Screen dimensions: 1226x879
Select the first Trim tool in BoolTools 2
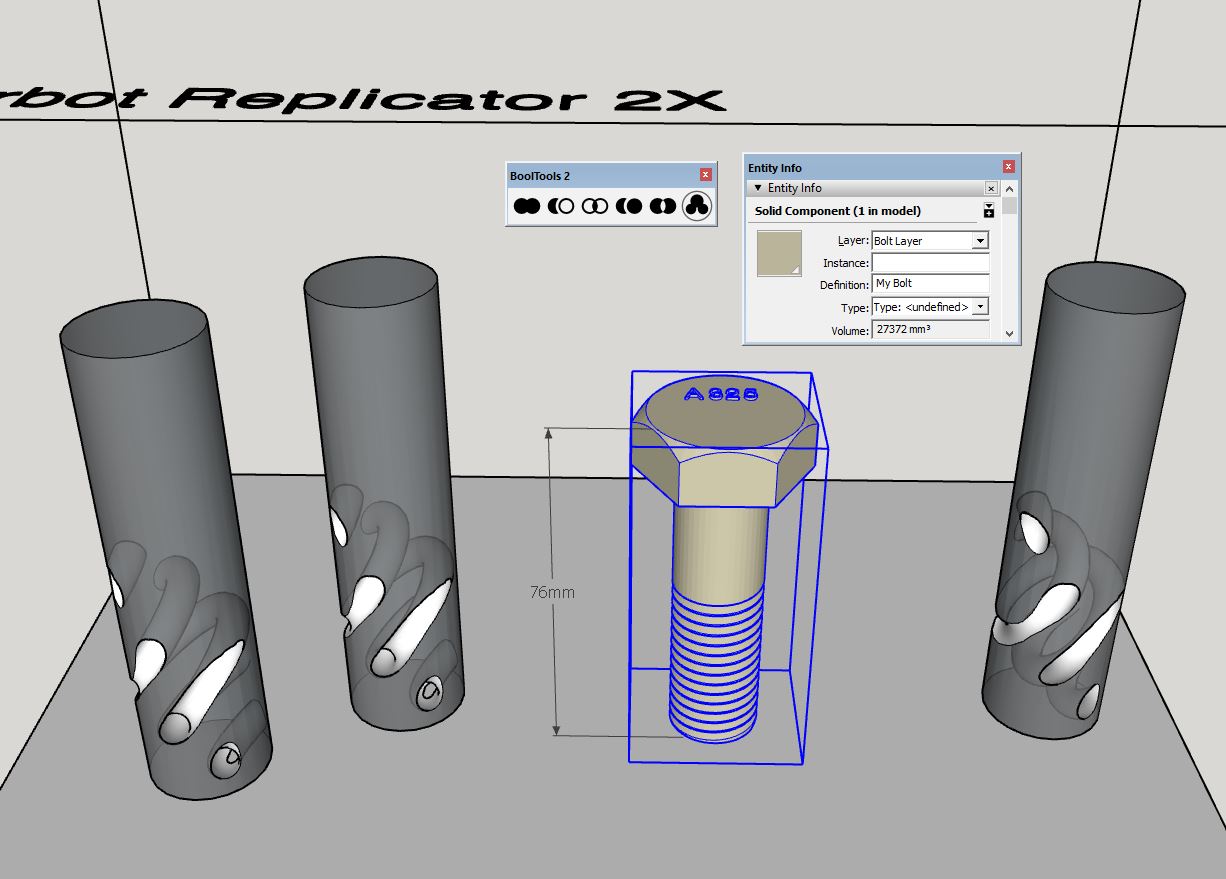pyautogui.click(x=629, y=206)
